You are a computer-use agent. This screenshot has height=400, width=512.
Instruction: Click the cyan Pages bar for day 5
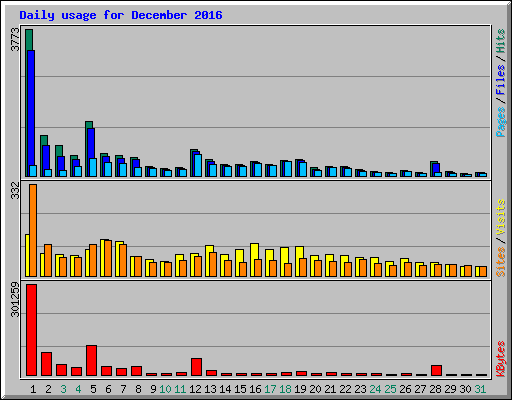pyautogui.click(x=93, y=167)
